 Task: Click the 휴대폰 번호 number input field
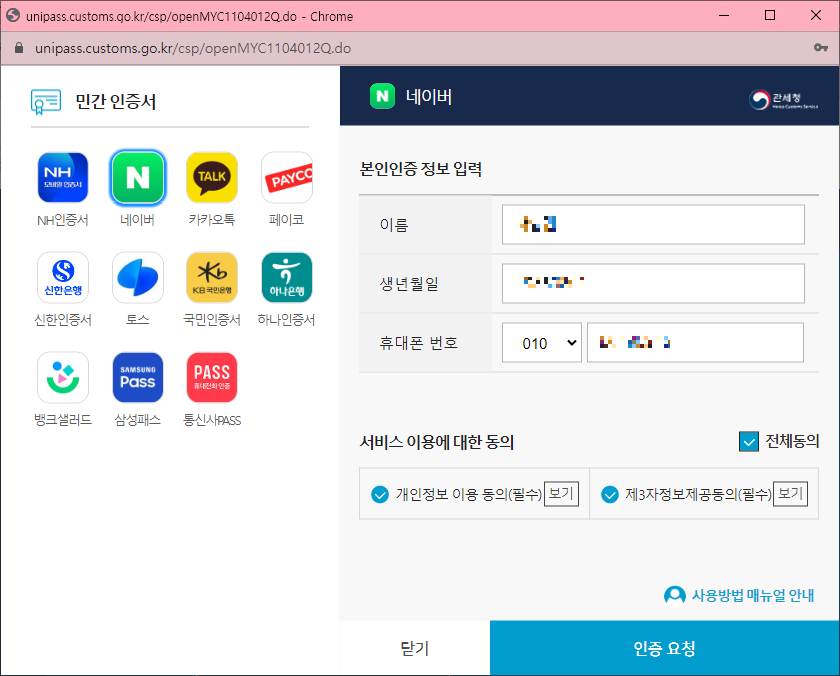coord(695,343)
